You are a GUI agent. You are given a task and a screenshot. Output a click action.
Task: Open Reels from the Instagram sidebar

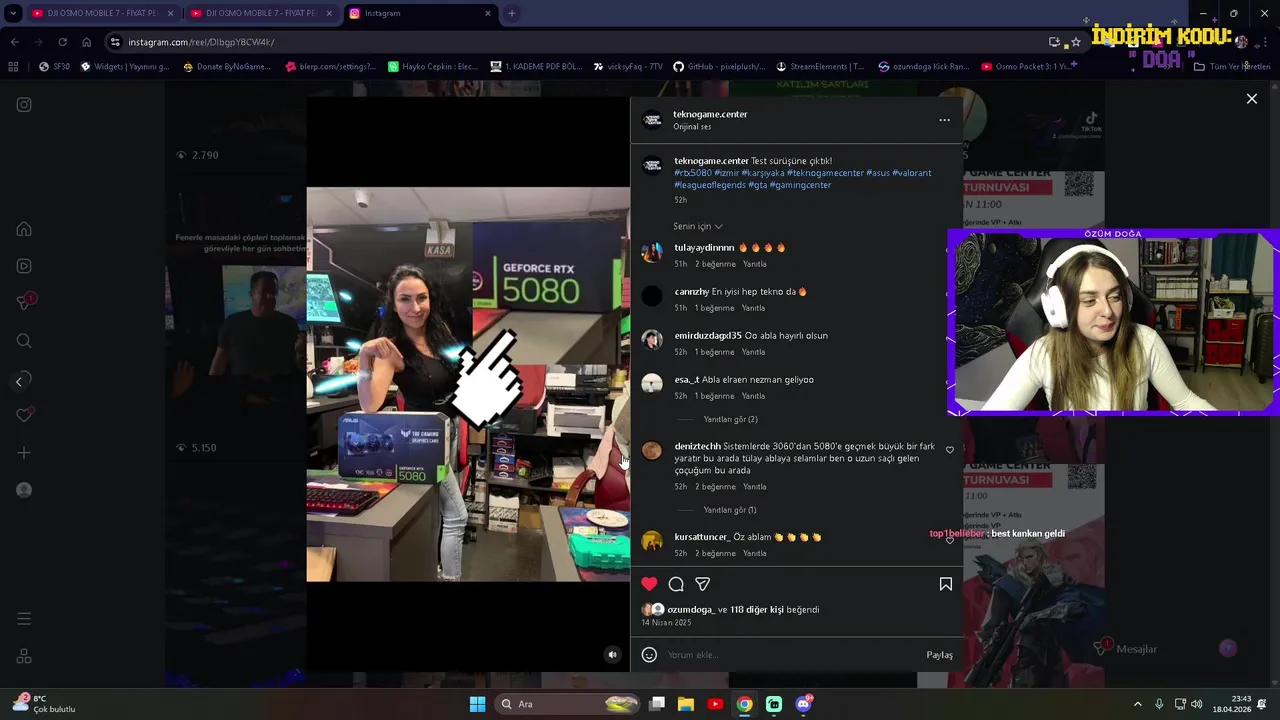pos(24,266)
